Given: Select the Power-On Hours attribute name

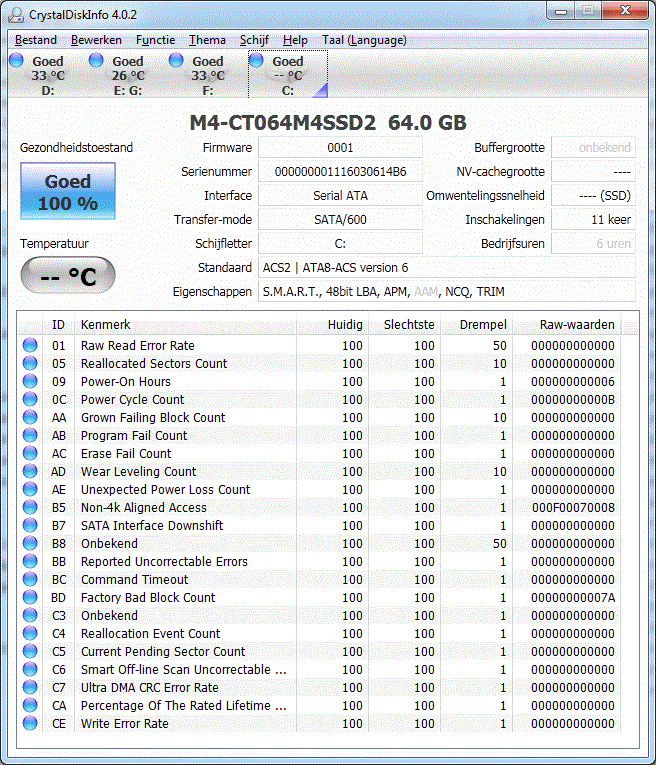Looking at the screenshot, I should coord(126,381).
